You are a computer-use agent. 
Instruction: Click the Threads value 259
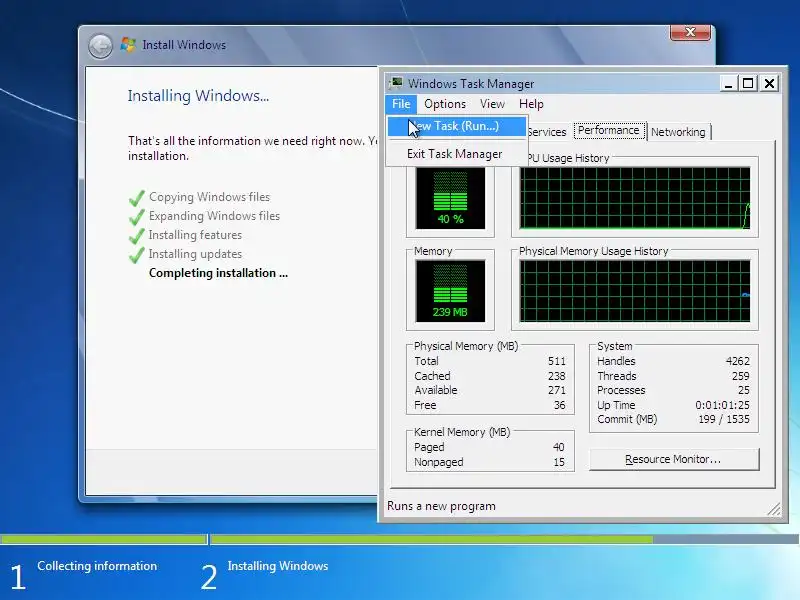(x=741, y=376)
